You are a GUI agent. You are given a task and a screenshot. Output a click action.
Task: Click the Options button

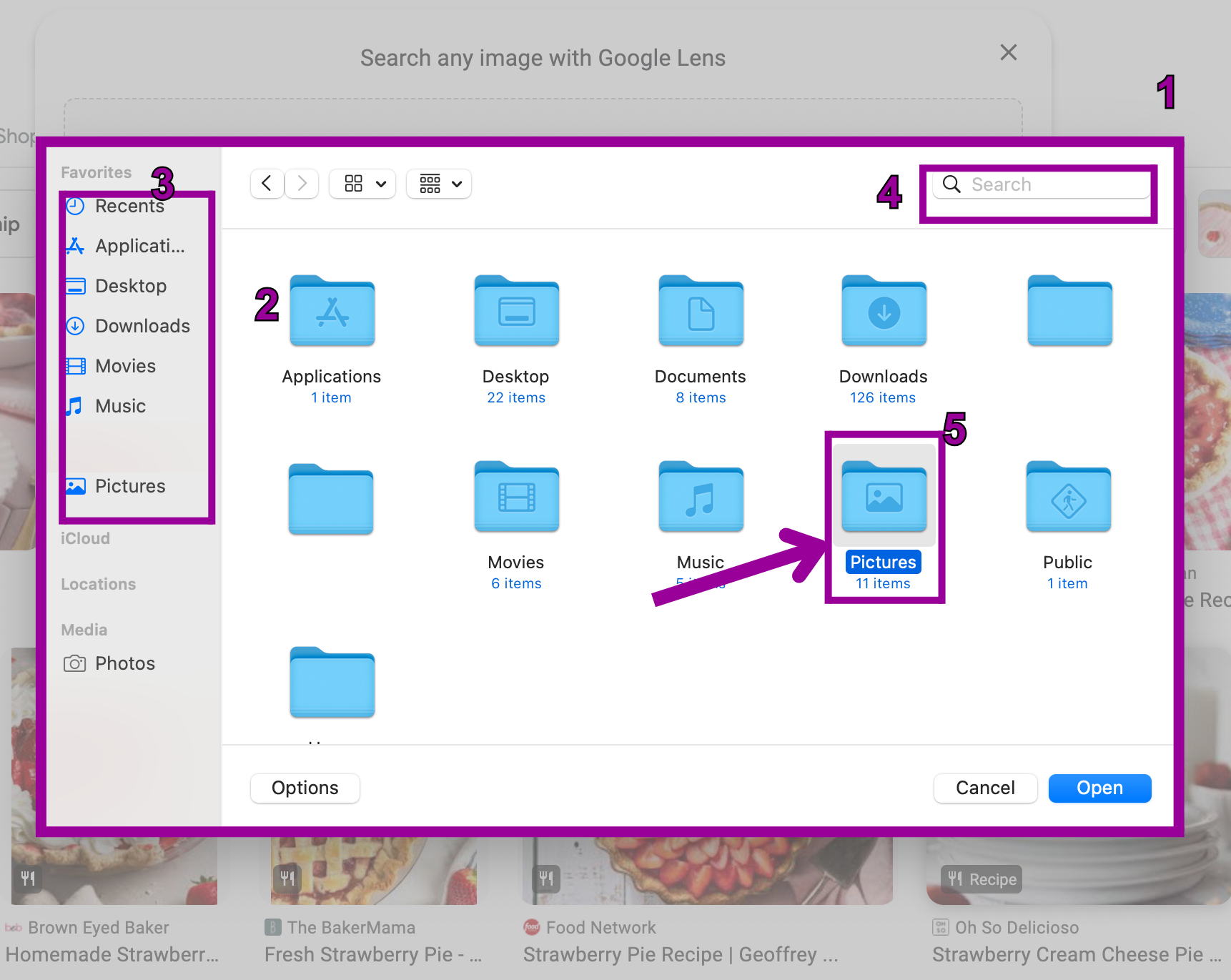click(x=305, y=788)
